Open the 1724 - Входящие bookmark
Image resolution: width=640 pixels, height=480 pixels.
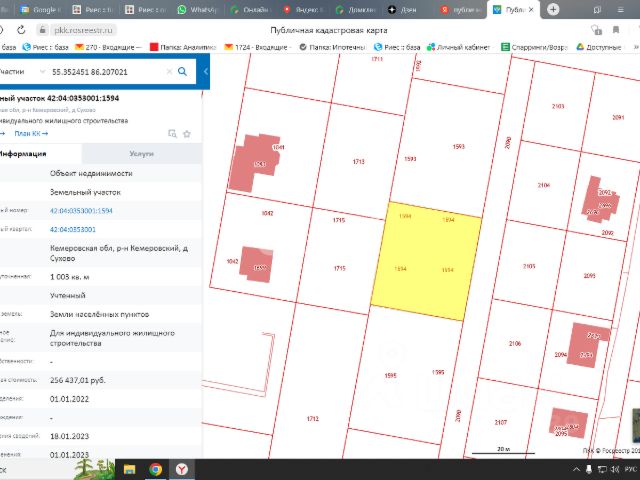[x=258, y=47]
